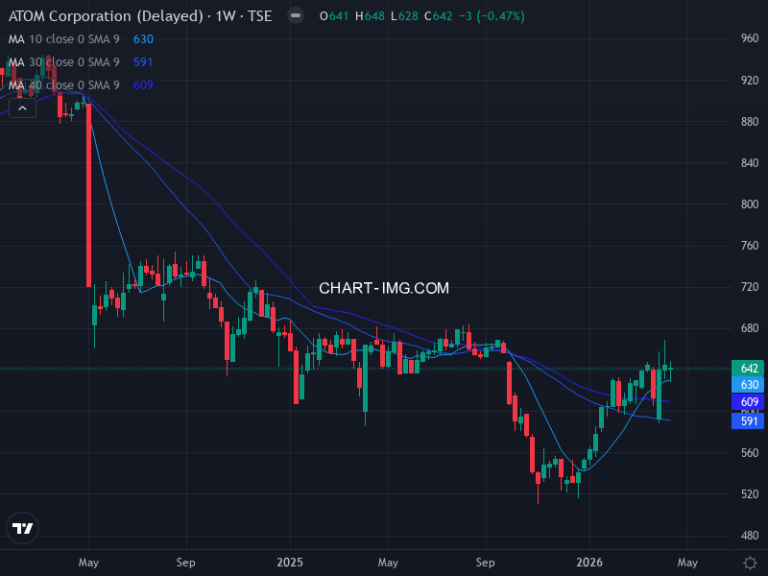The image size is (768, 576).
Task: Collapse the indicator legend chevron
Action: point(23,108)
